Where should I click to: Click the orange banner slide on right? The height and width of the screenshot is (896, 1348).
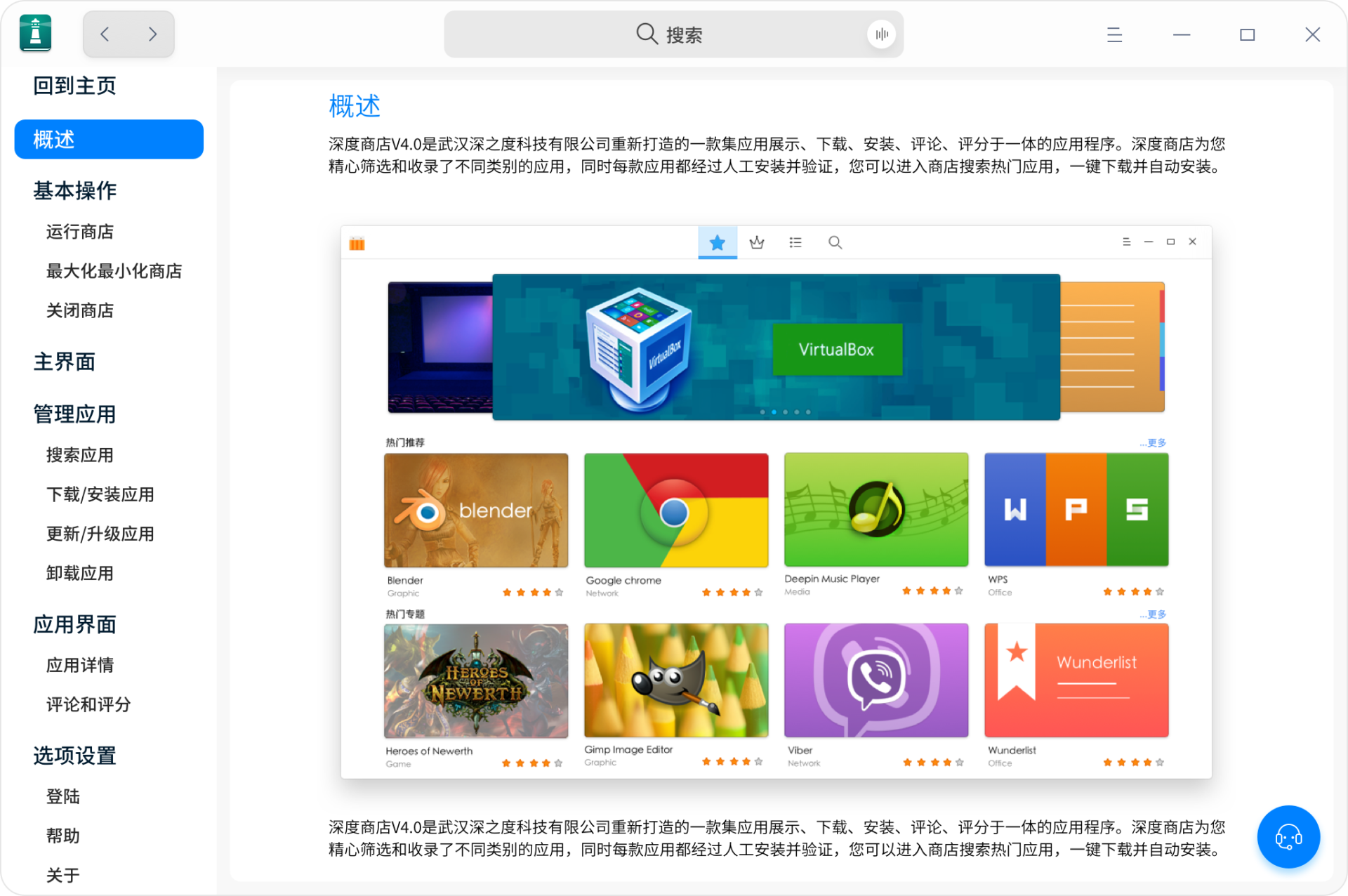(x=1112, y=347)
